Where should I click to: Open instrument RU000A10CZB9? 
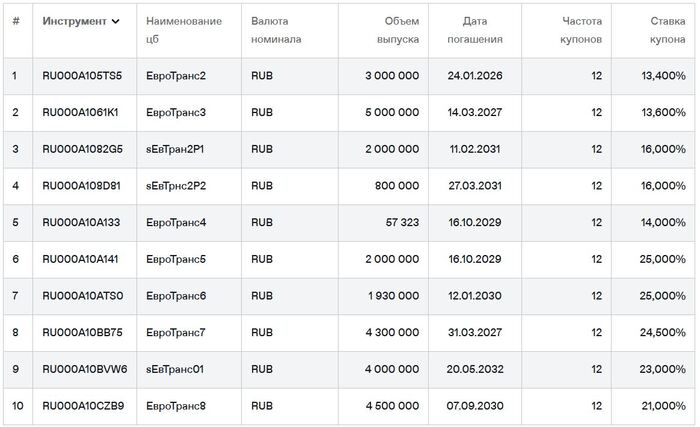tap(82, 405)
